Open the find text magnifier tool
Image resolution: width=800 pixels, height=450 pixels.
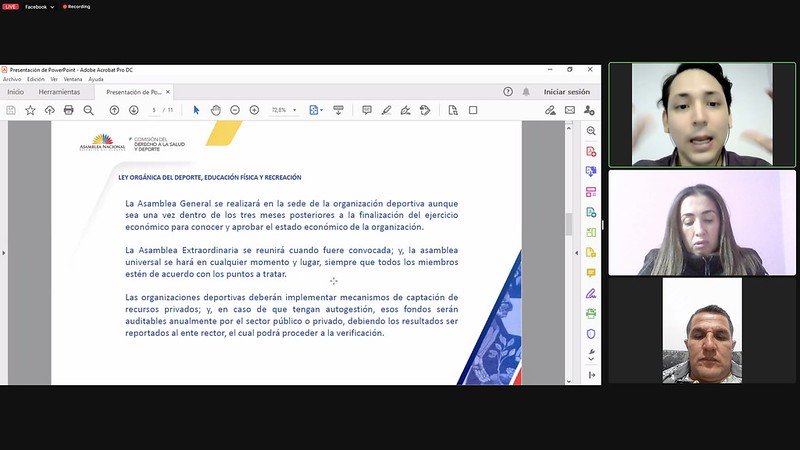pyautogui.click(x=88, y=110)
